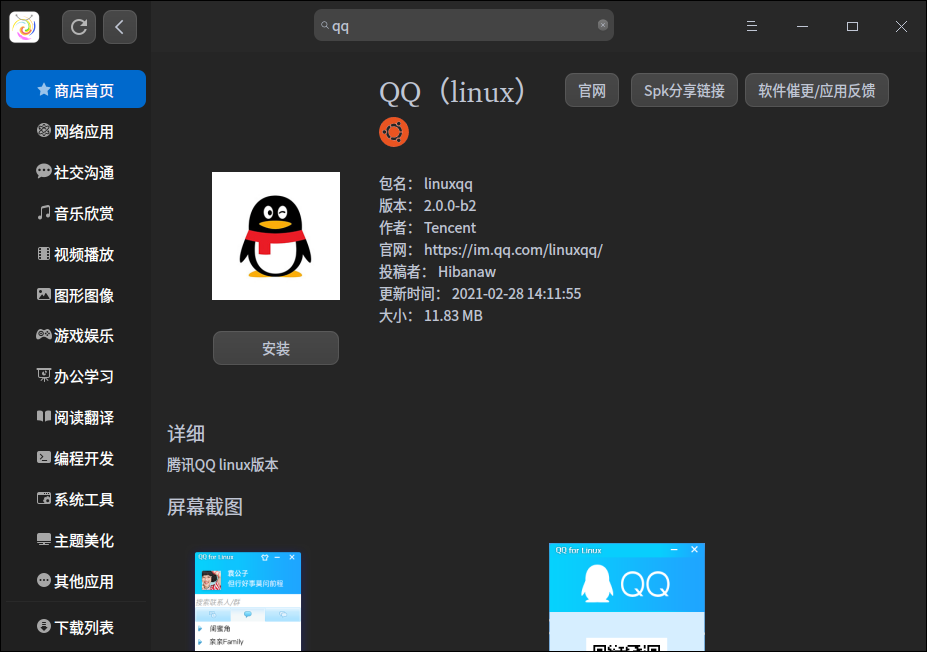Maximize the store window
This screenshot has height=652, width=927.
(852, 27)
